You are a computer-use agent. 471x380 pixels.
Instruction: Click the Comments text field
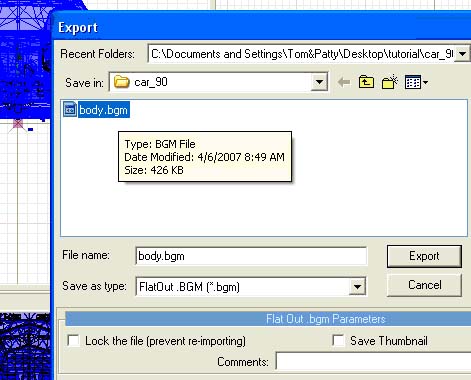[x=373, y=362]
